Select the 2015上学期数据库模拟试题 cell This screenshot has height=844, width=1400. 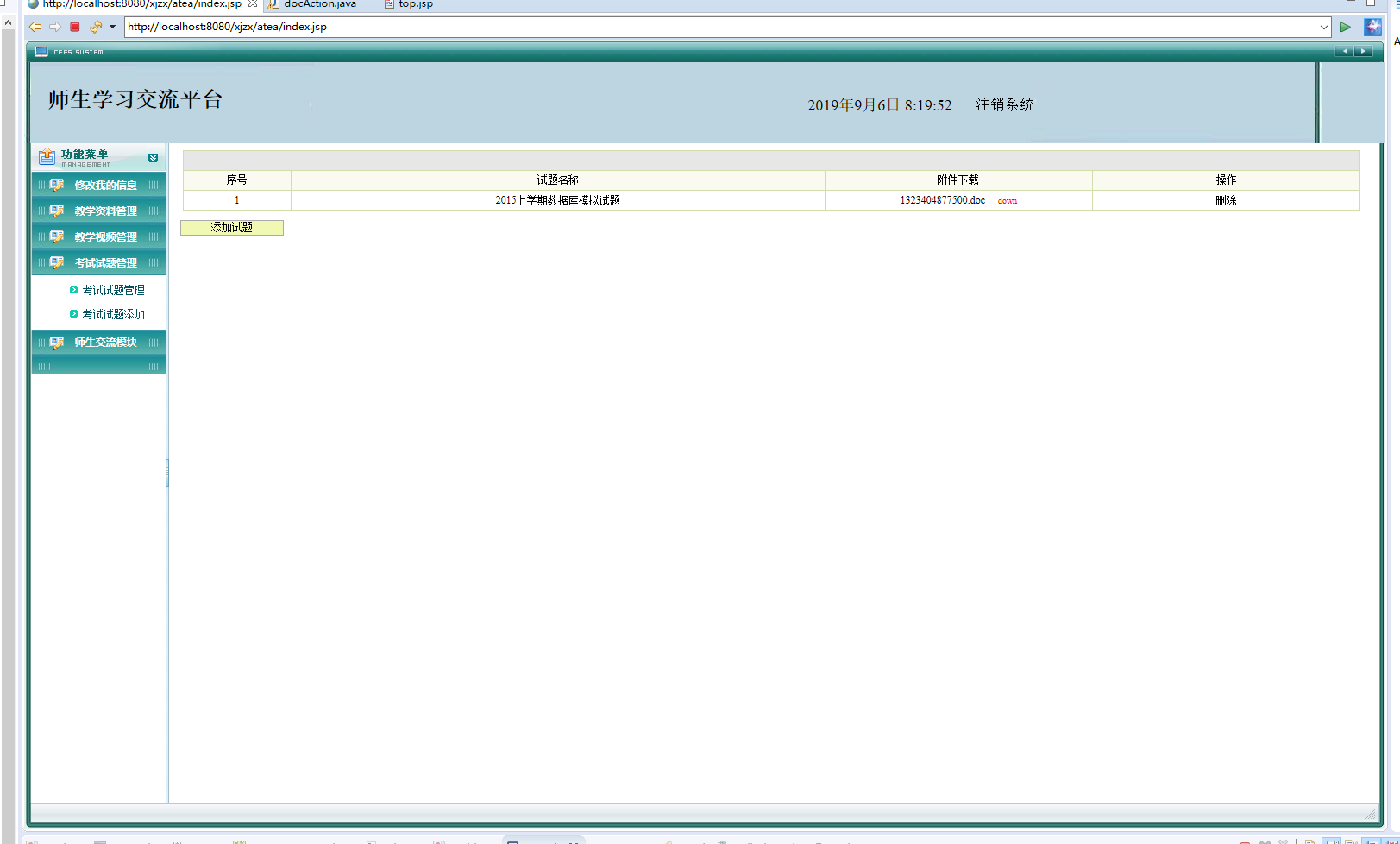point(558,200)
